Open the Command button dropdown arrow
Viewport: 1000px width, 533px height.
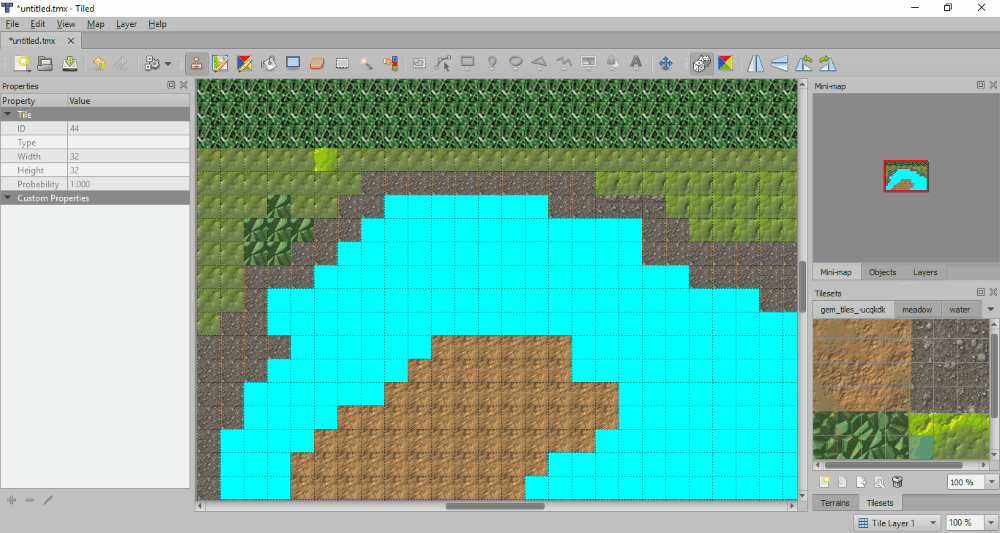click(x=168, y=64)
